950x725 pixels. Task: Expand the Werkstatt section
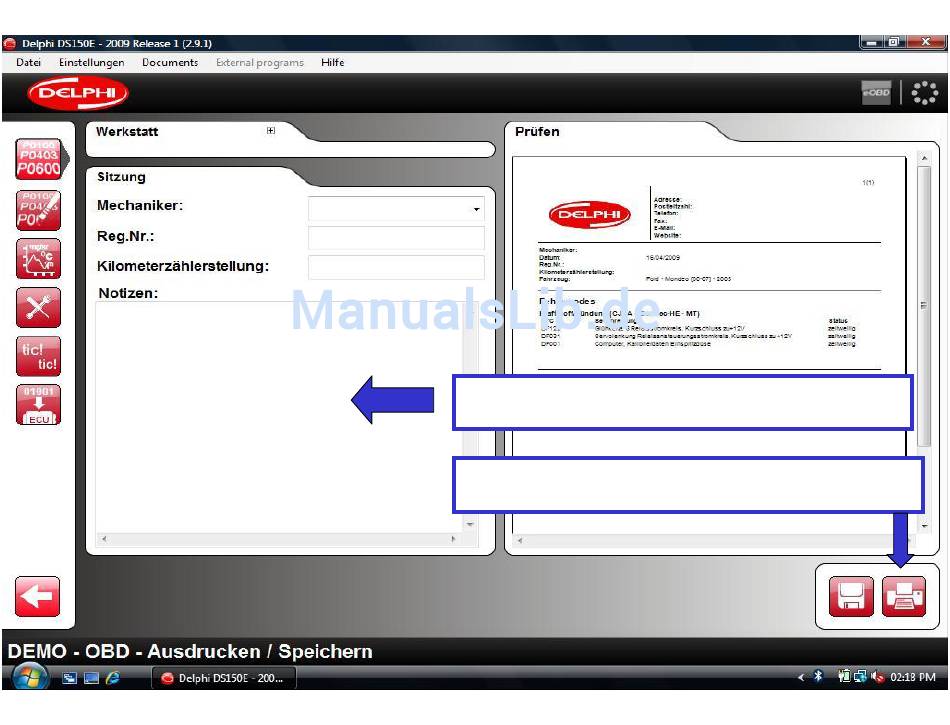pos(271,130)
